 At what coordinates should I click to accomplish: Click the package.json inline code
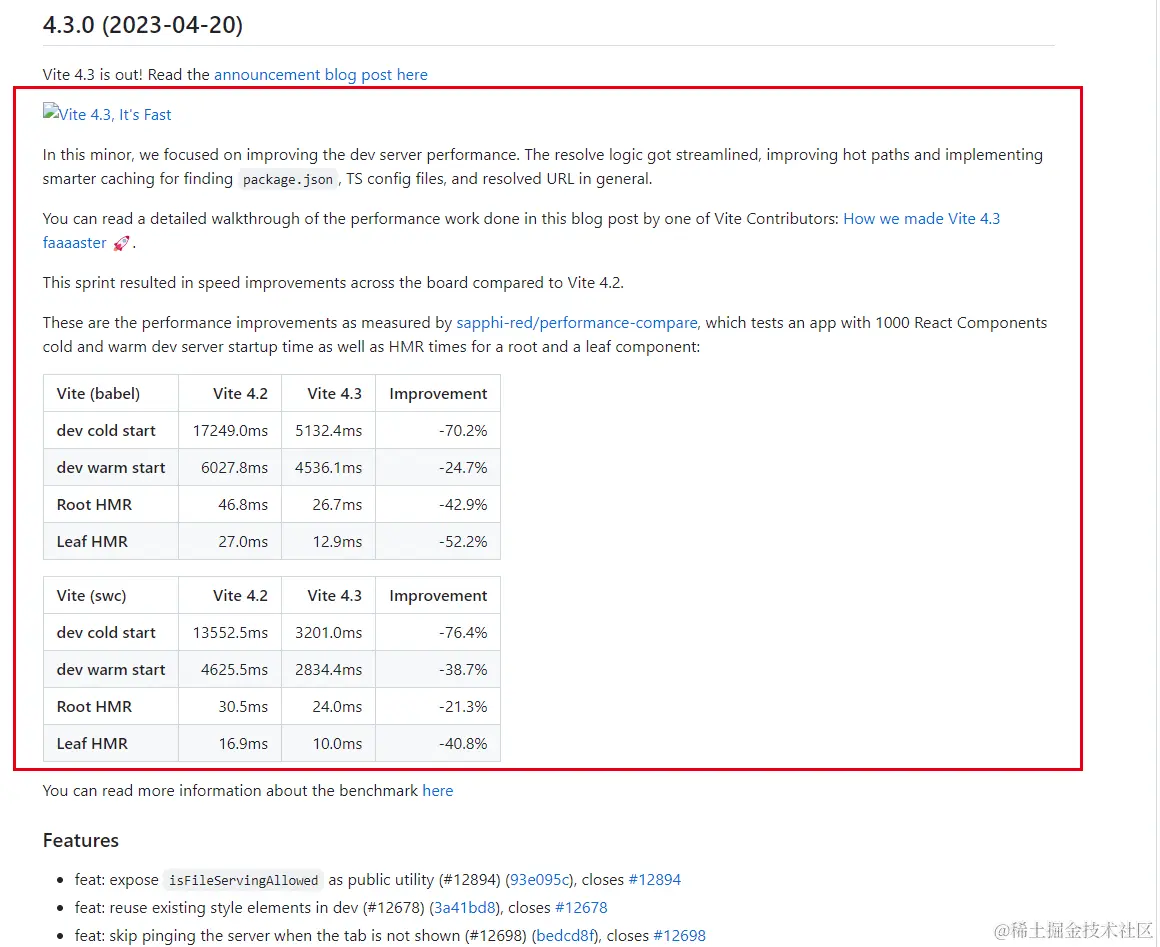(288, 179)
